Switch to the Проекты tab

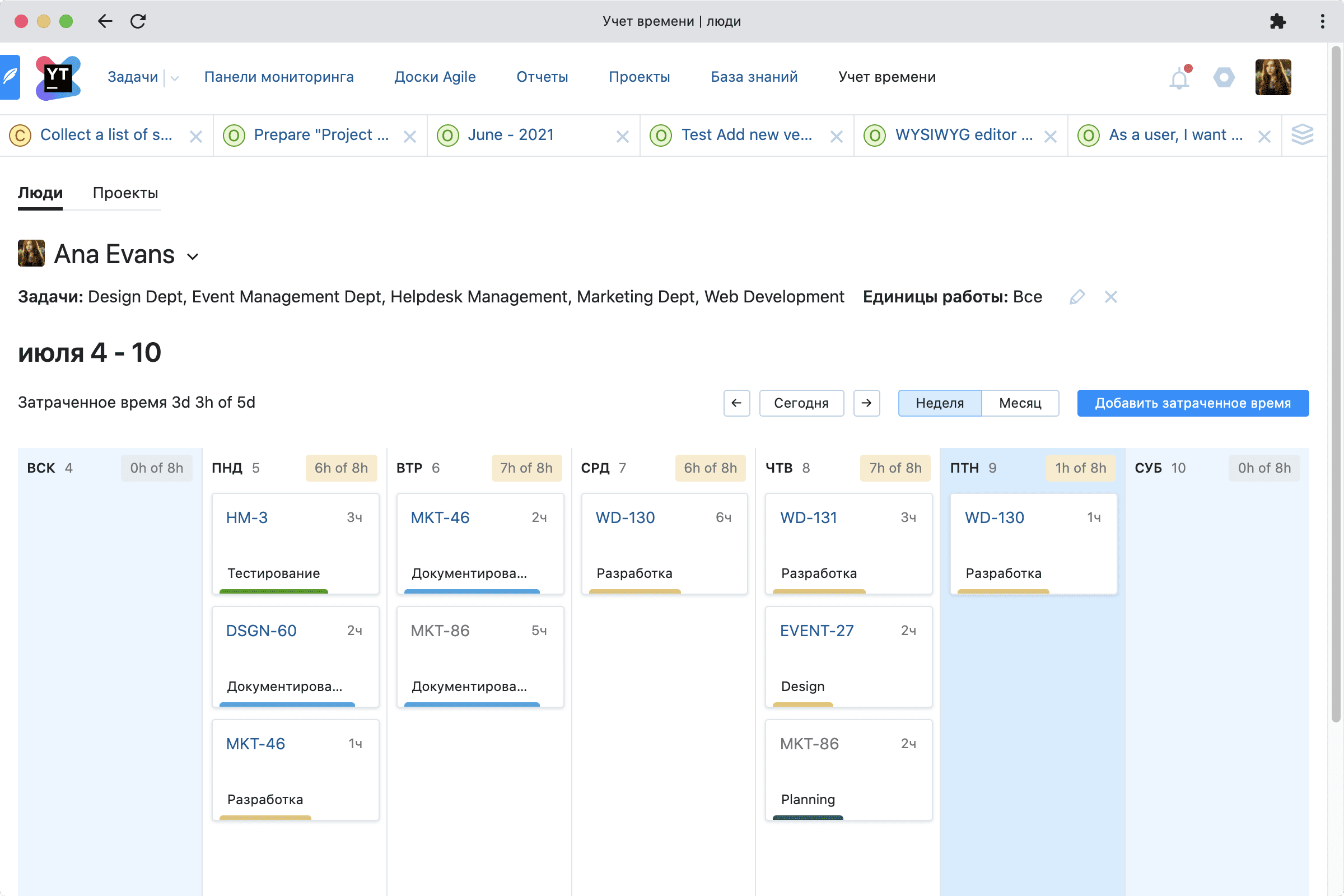[125, 193]
